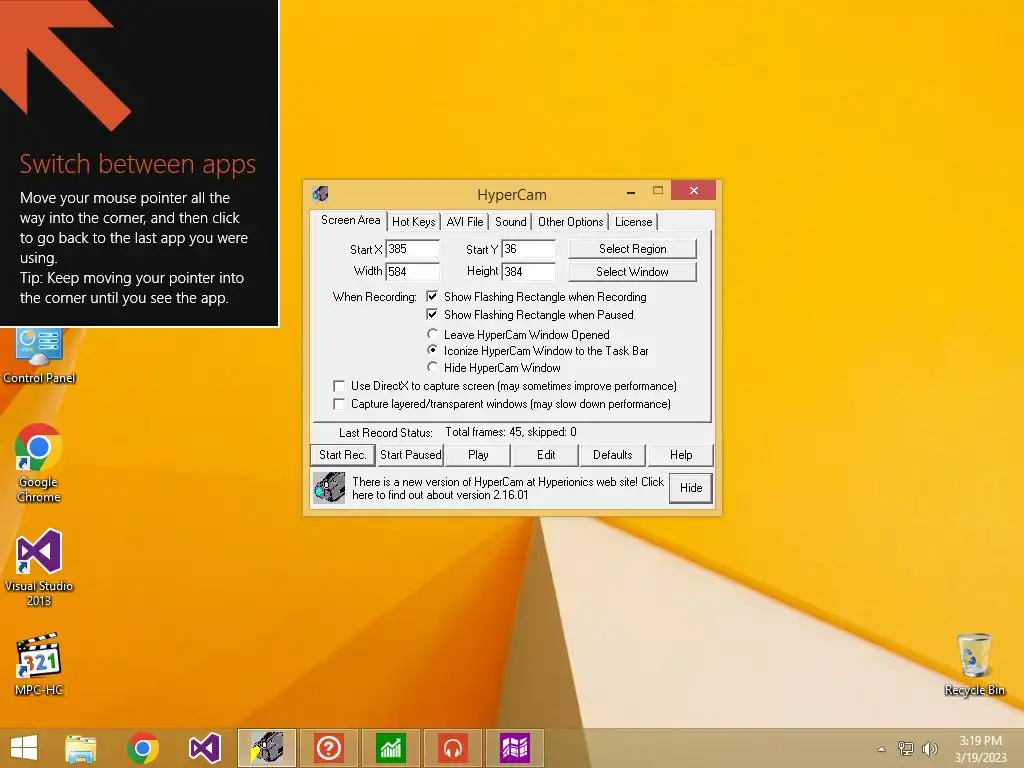The width and height of the screenshot is (1024, 768).
Task: Click the Select Region button
Action: pyautogui.click(x=632, y=249)
